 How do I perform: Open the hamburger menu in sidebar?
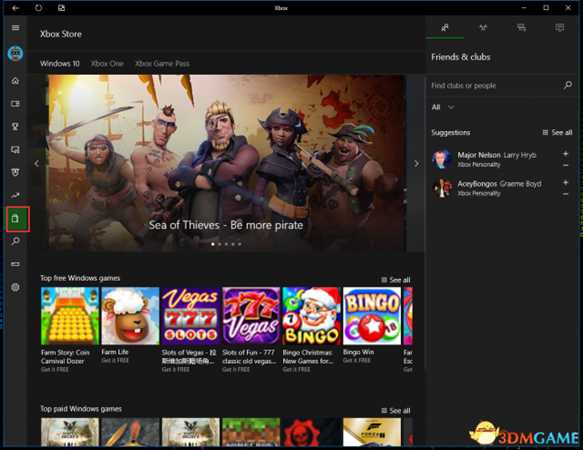[x=15, y=28]
